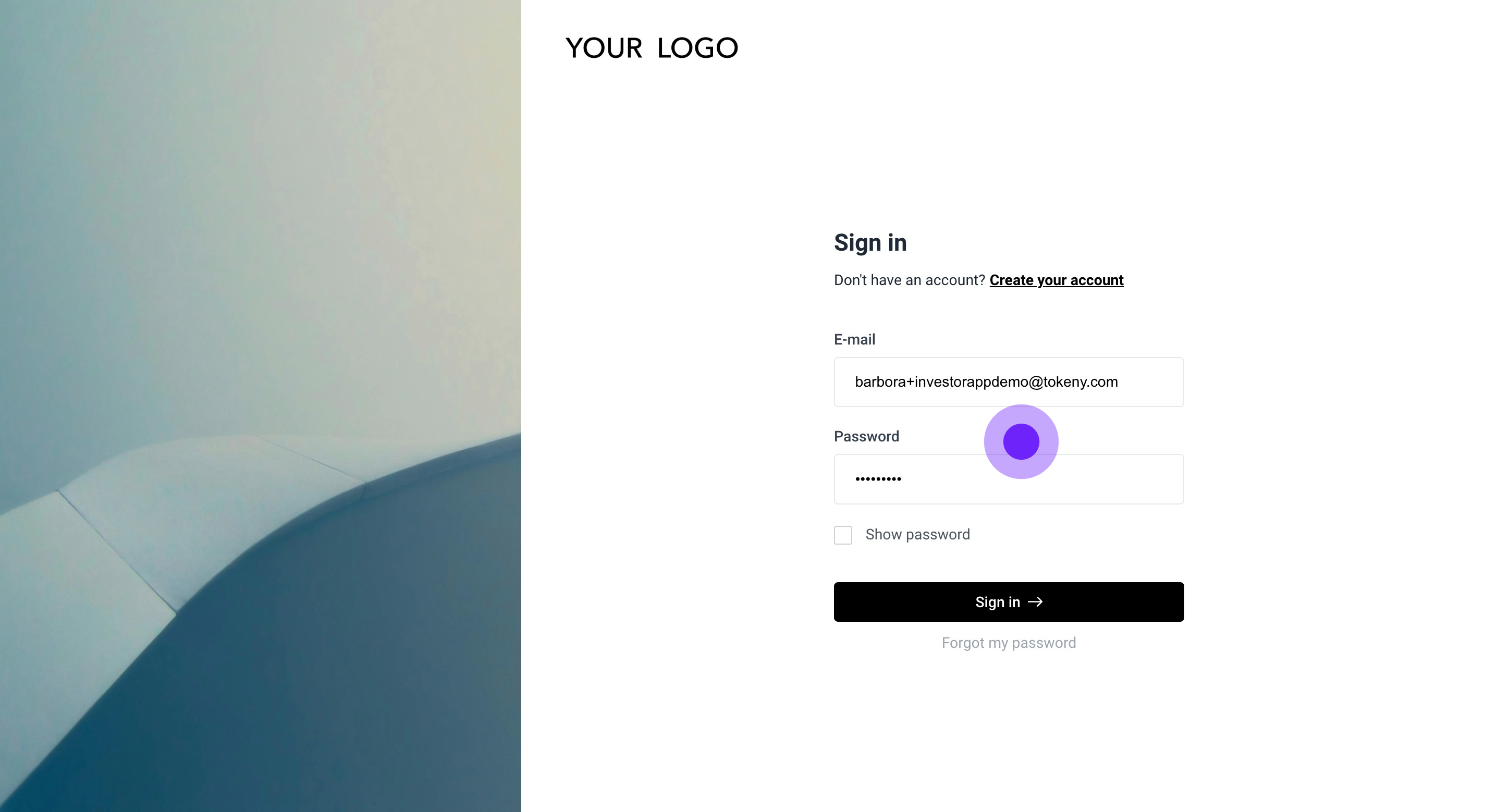Click the YOUR LOGO brand logo
Viewport: 1497px width, 812px height.
click(652, 48)
